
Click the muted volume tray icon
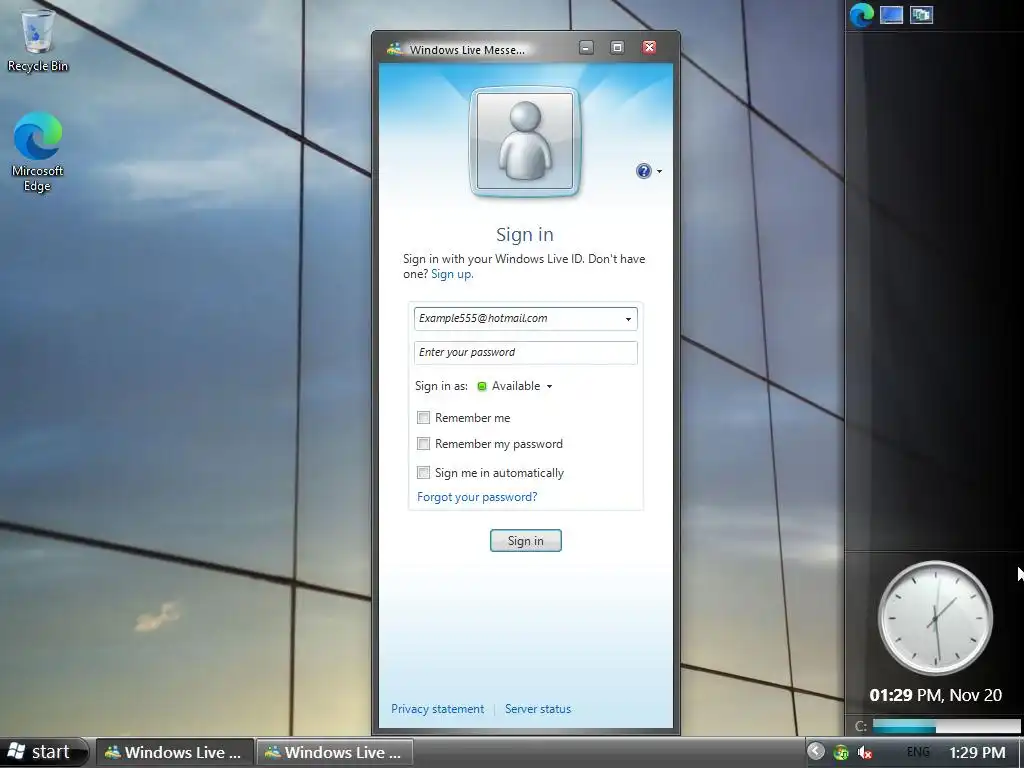[x=865, y=753]
